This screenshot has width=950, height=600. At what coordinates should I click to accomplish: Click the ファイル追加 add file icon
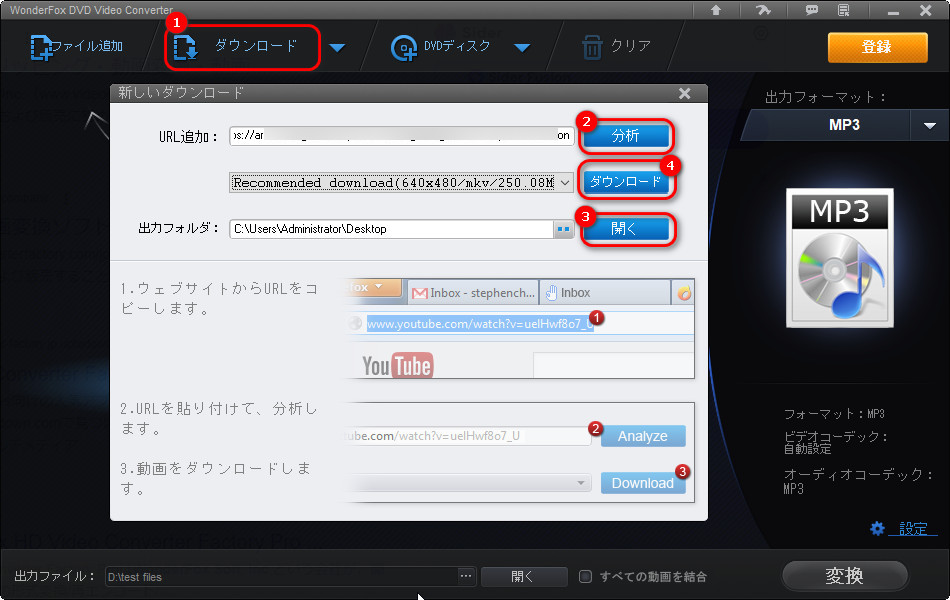pos(42,47)
